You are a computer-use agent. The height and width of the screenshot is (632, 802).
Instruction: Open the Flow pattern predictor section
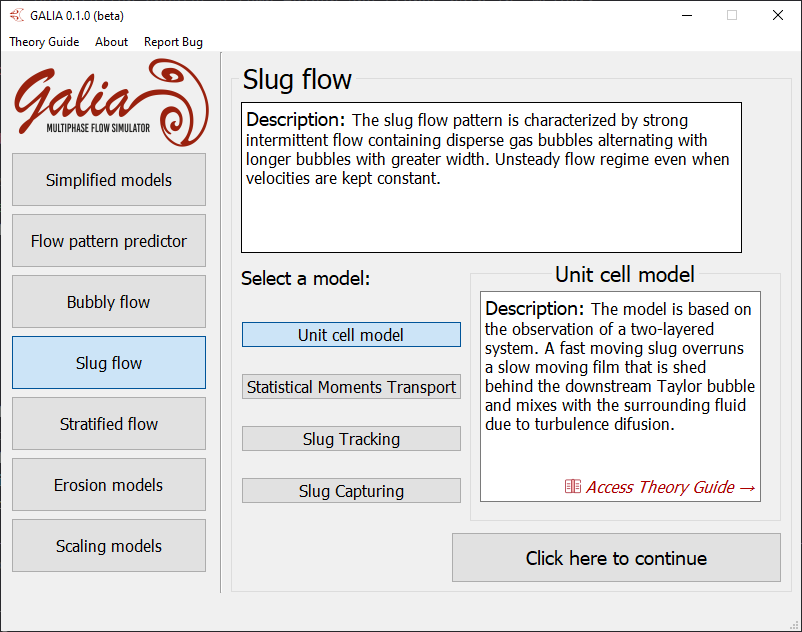click(109, 241)
